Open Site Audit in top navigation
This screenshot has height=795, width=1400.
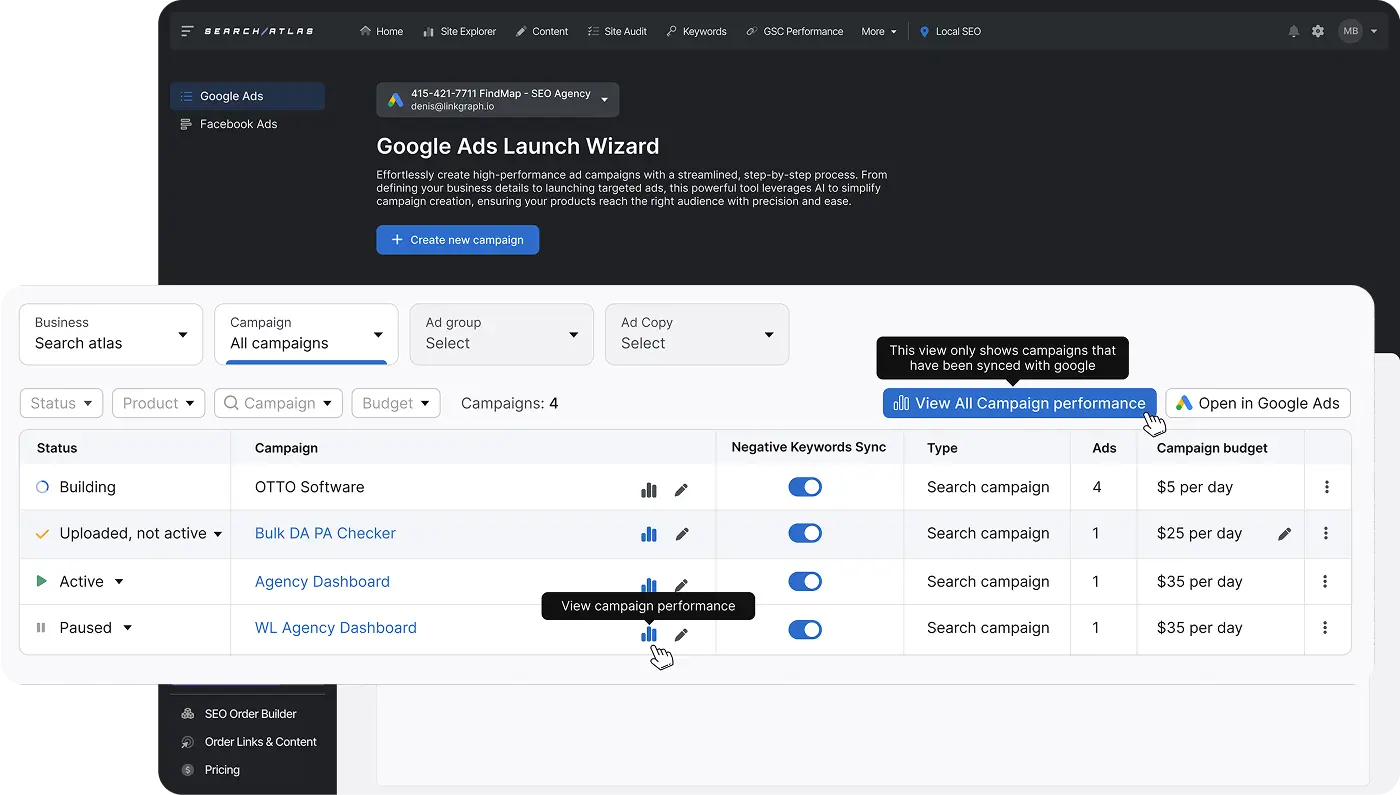pyautogui.click(x=617, y=31)
